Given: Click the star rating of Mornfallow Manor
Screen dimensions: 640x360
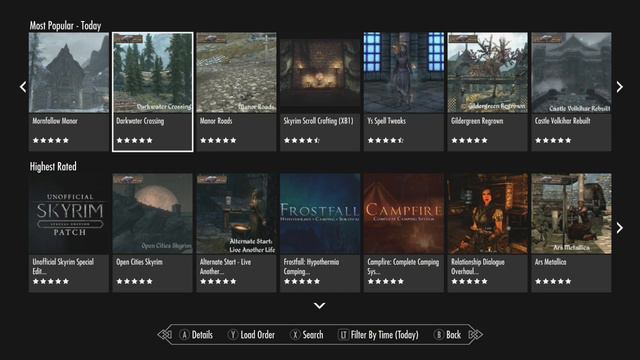Looking at the screenshot, I should (x=51, y=140).
